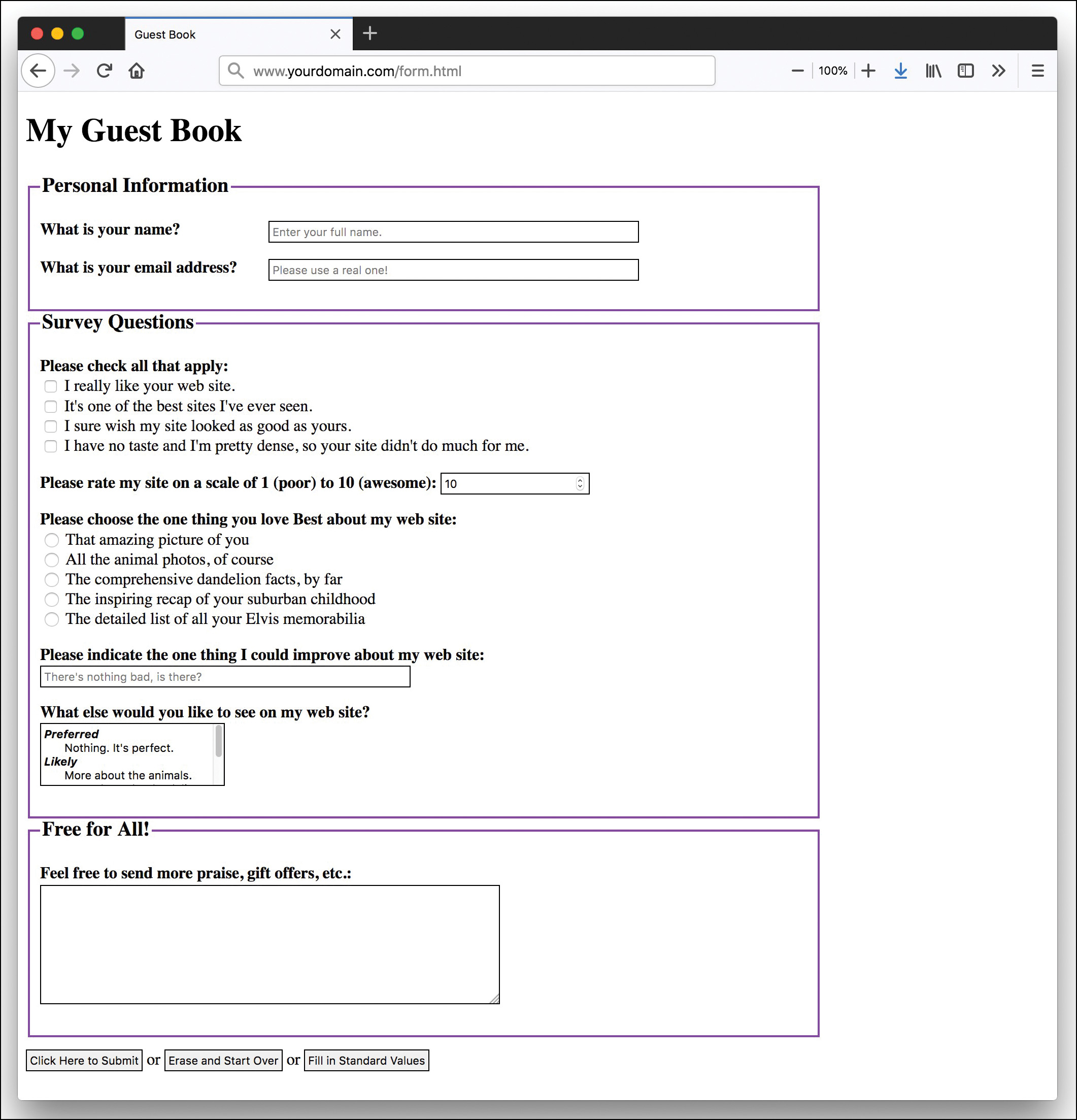Toggle the browser sidebar
The height and width of the screenshot is (1120, 1077).
point(965,70)
